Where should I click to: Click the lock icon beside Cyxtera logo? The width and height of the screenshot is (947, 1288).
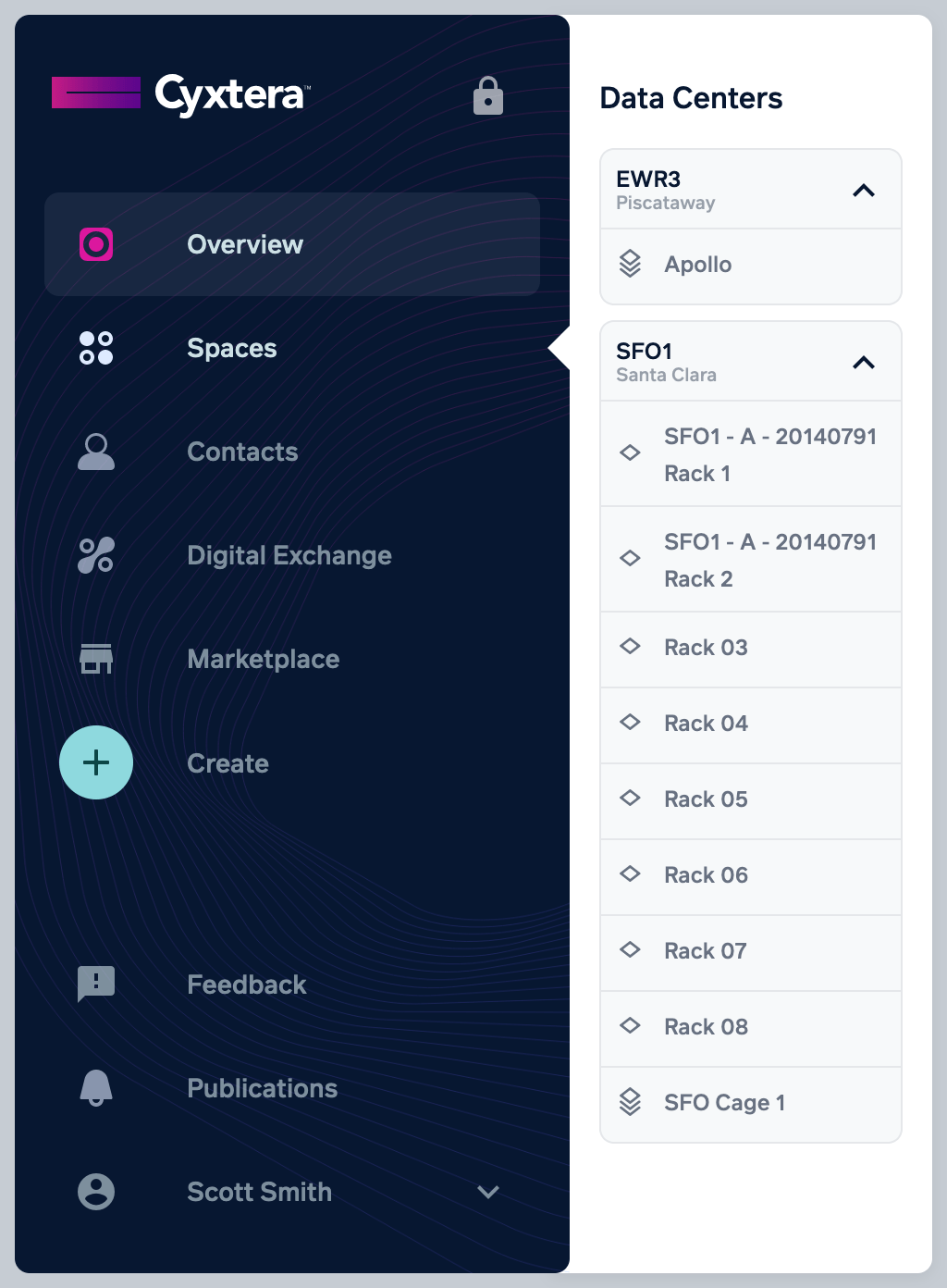tap(488, 95)
